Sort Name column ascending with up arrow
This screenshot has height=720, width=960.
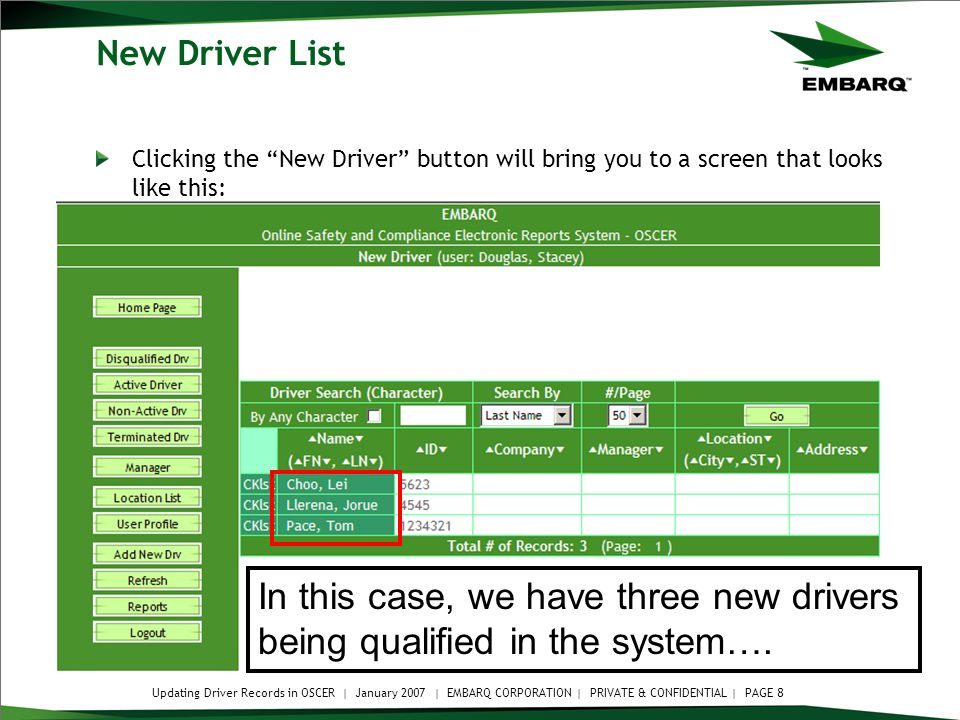[x=312, y=439]
